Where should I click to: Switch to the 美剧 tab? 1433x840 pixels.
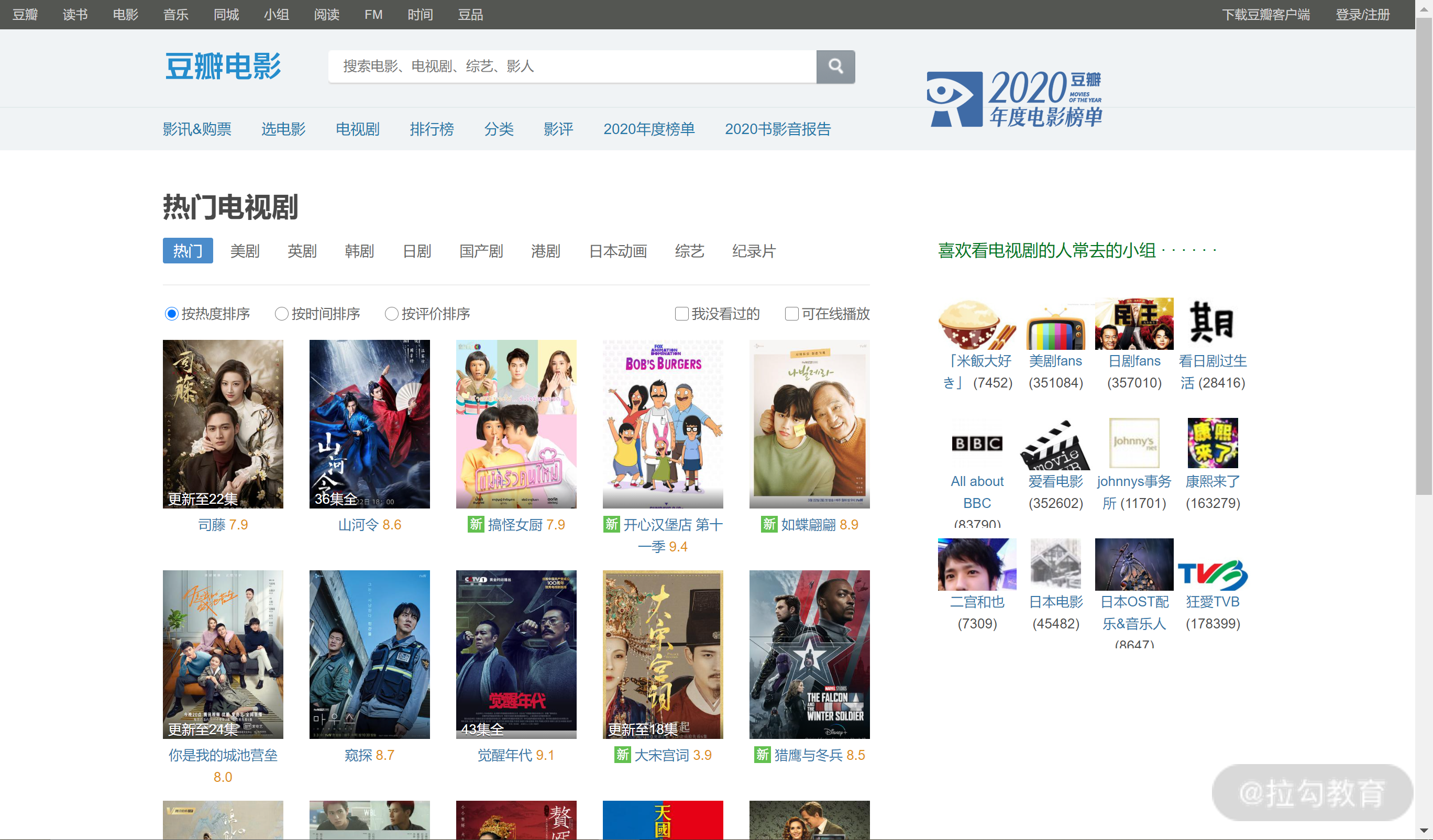pos(245,251)
